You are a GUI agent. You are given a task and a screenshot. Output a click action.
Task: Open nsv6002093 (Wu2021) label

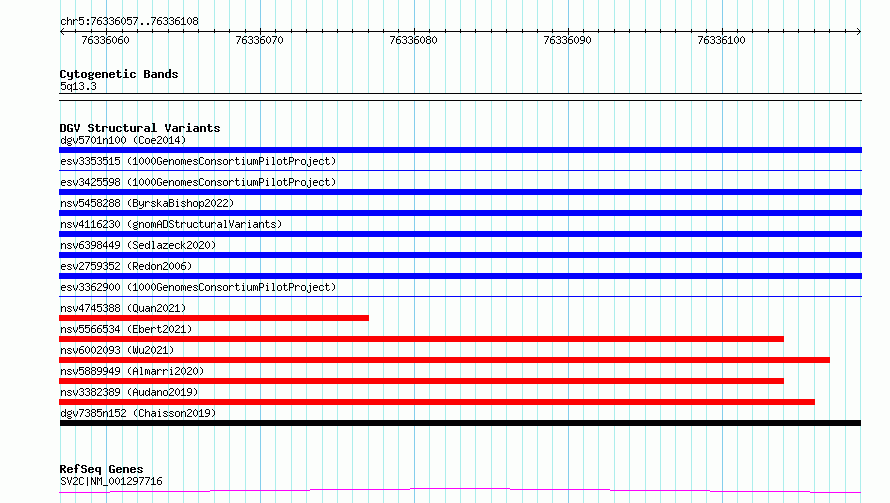(117, 350)
